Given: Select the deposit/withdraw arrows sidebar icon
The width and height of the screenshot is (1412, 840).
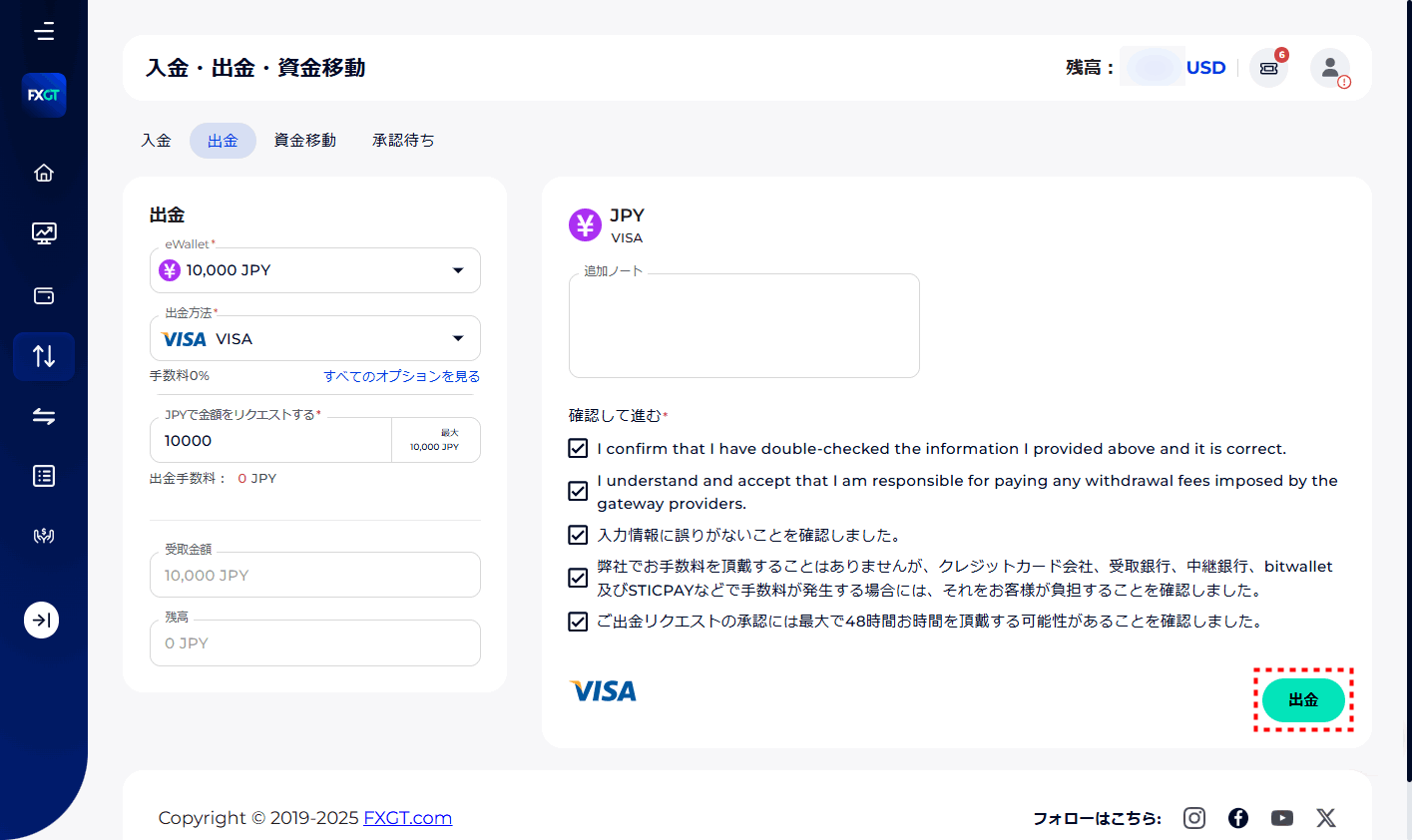Looking at the screenshot, I should coord(44,356).
